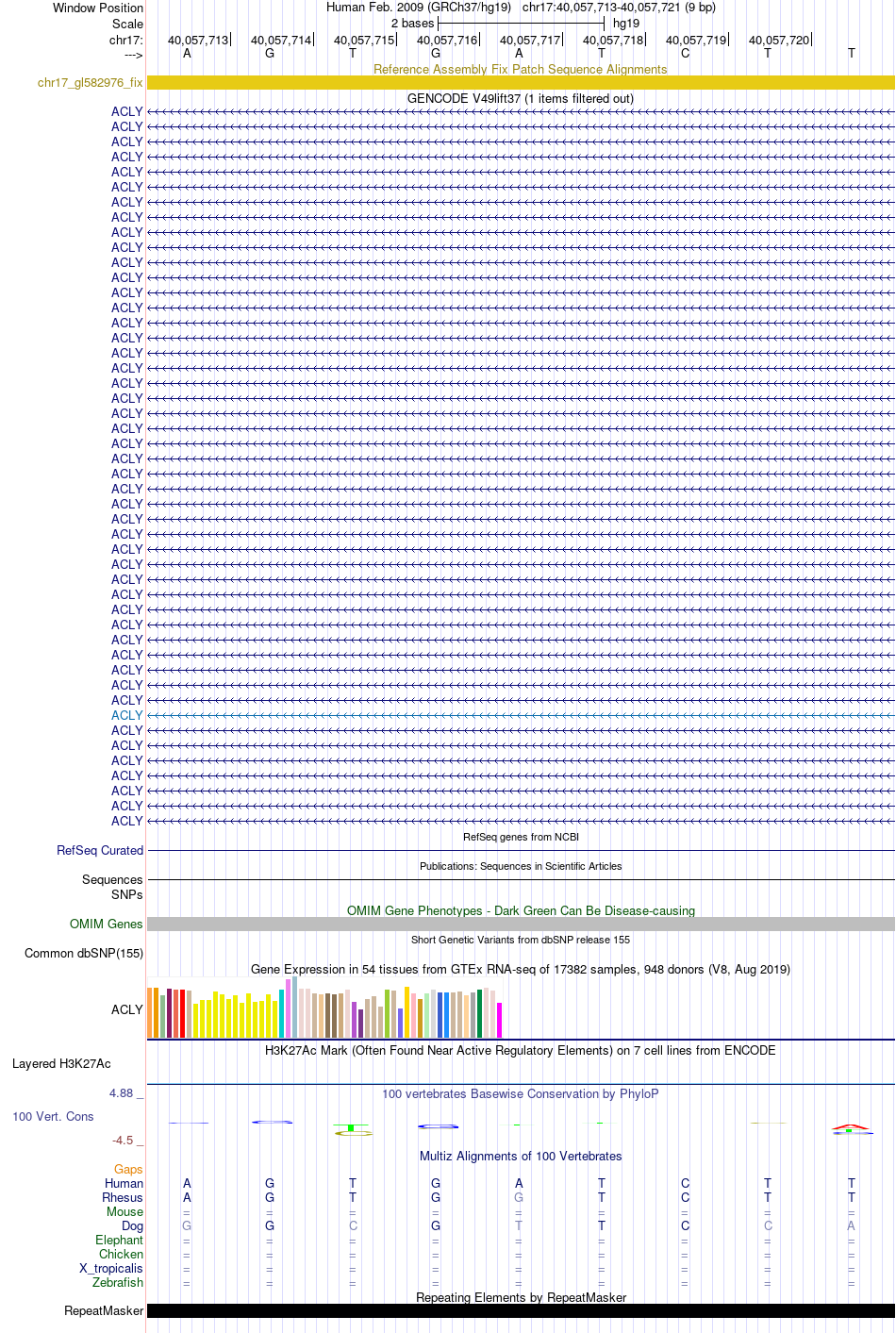Click the Window Position label
The image size is (896, 1333).
tap(98, 8)
